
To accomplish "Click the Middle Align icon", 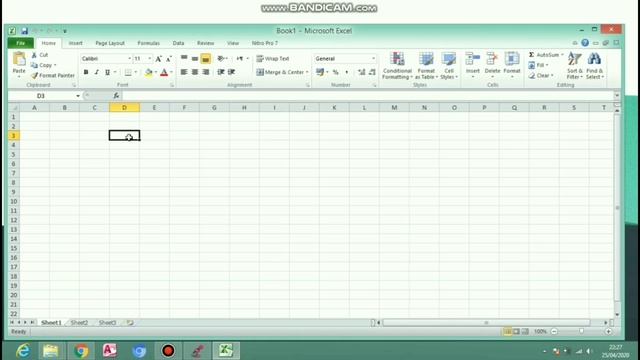I will click(195, 58).
